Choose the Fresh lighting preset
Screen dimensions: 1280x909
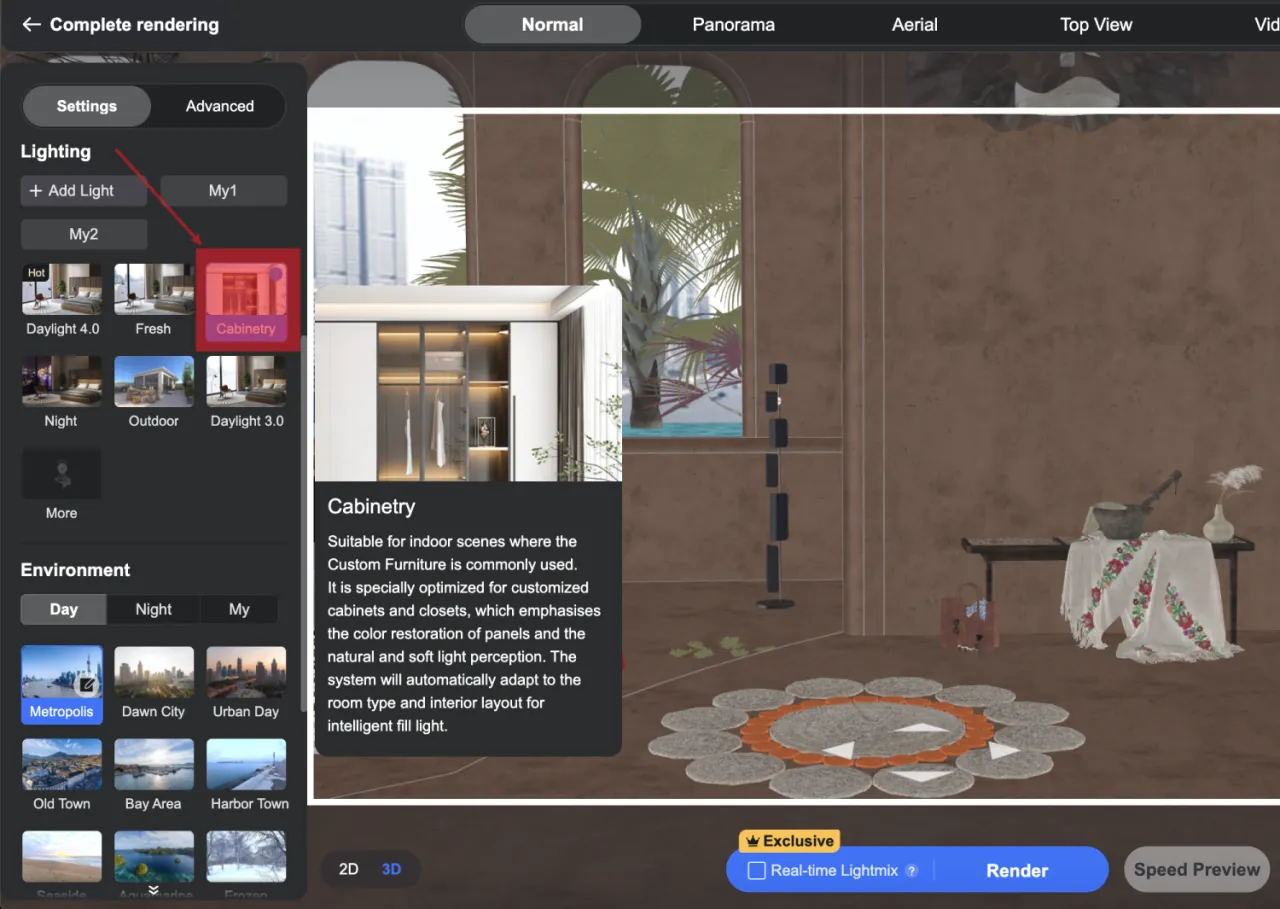click(153, 290)
